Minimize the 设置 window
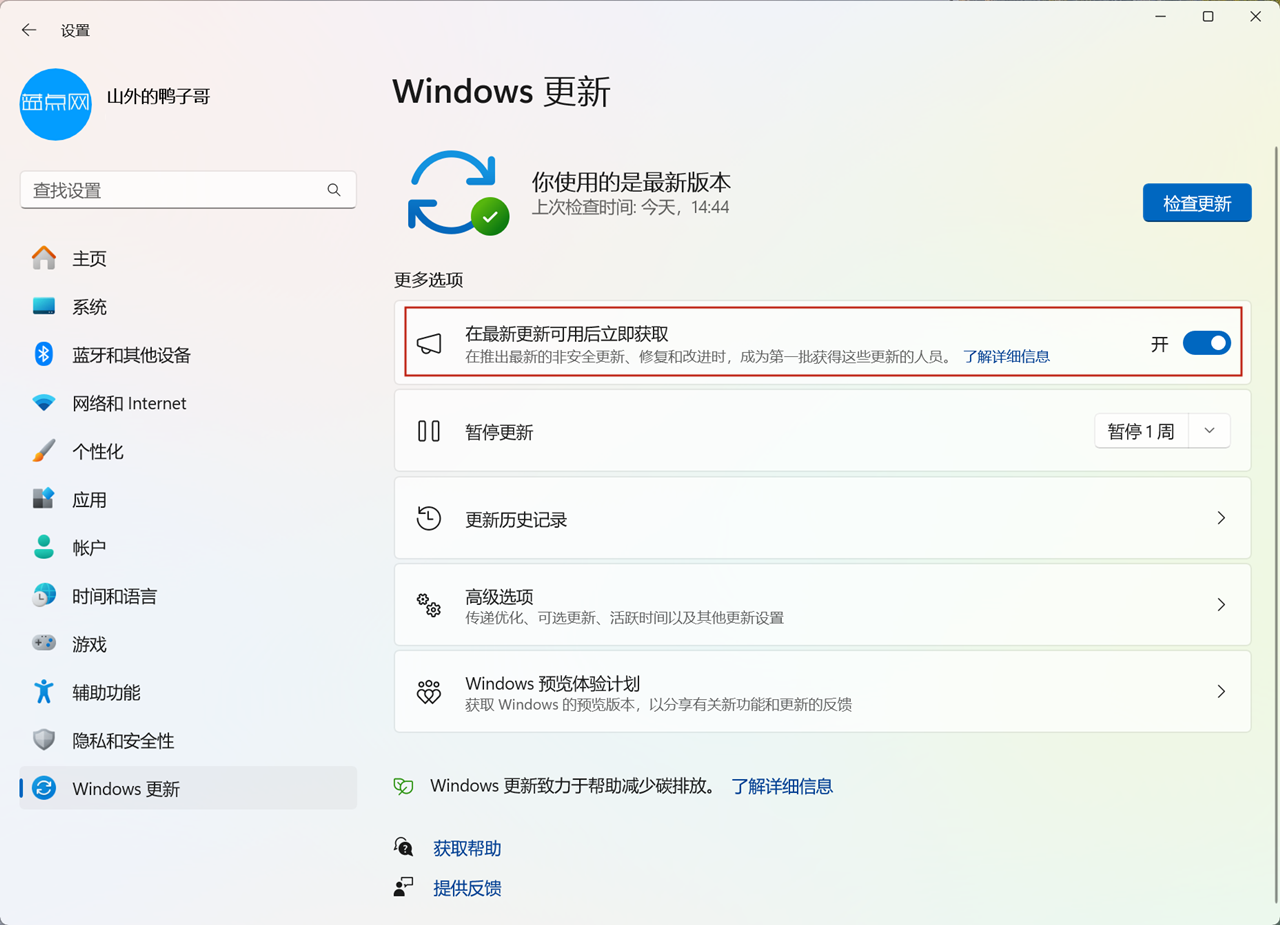 (1161, 17)
